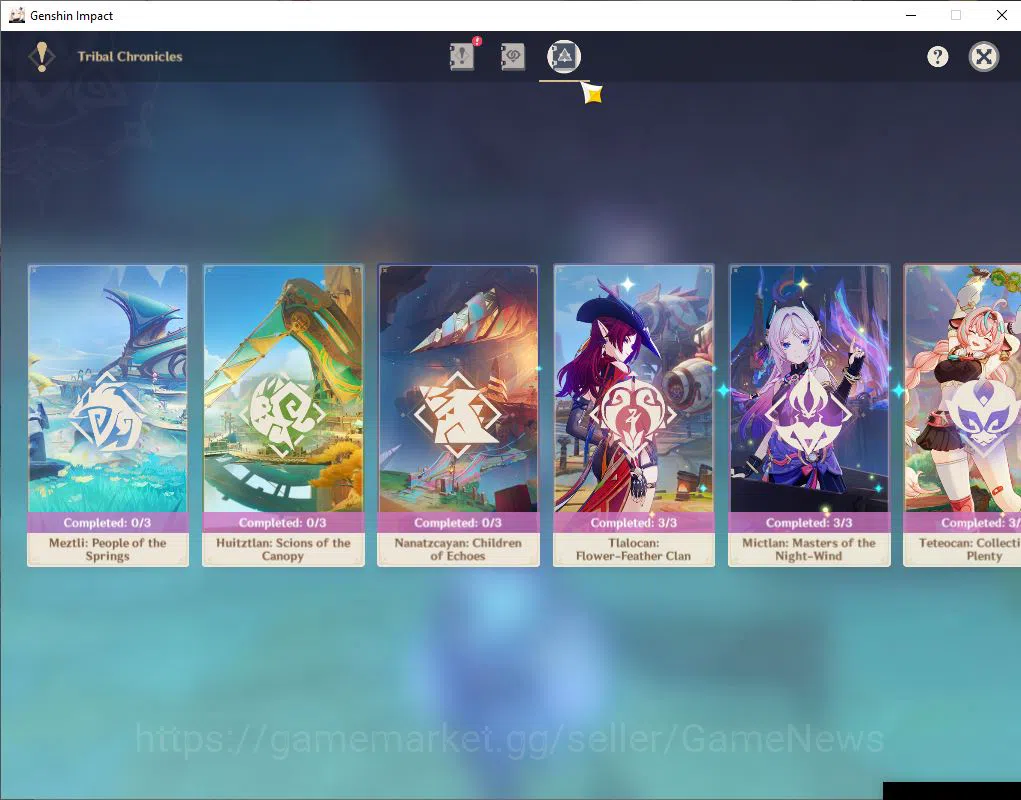1021x800 pixels.
Task: Select the Tribal Chronicles tab icon
Action: tap(563, 57)
